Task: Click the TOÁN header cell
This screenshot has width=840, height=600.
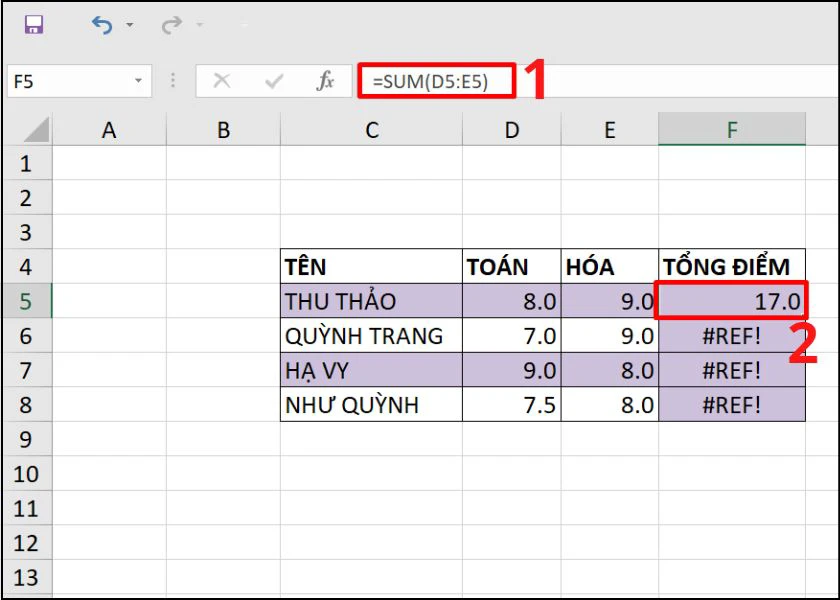Action: [512, 266]
